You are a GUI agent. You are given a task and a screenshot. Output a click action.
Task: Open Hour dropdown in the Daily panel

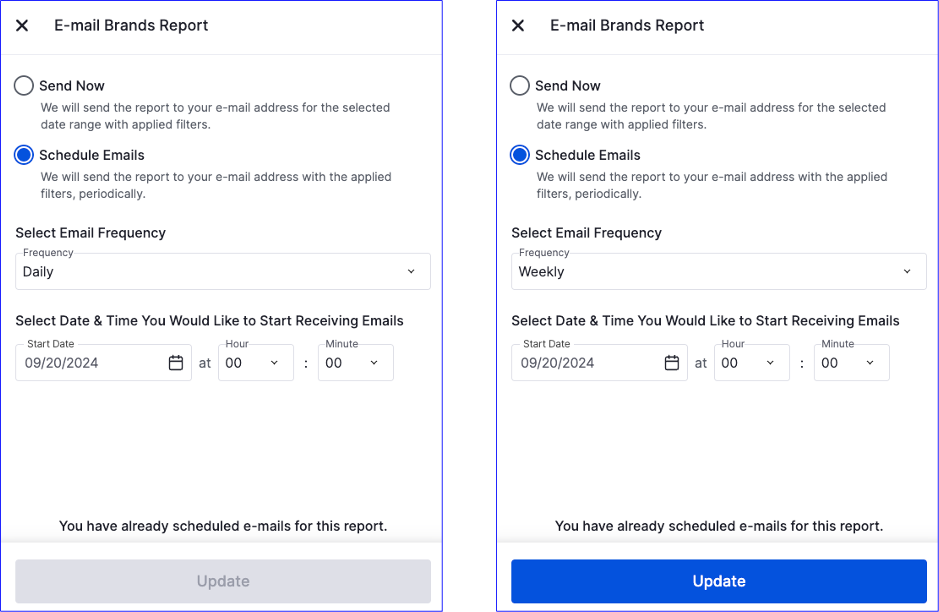pos(255,363)
